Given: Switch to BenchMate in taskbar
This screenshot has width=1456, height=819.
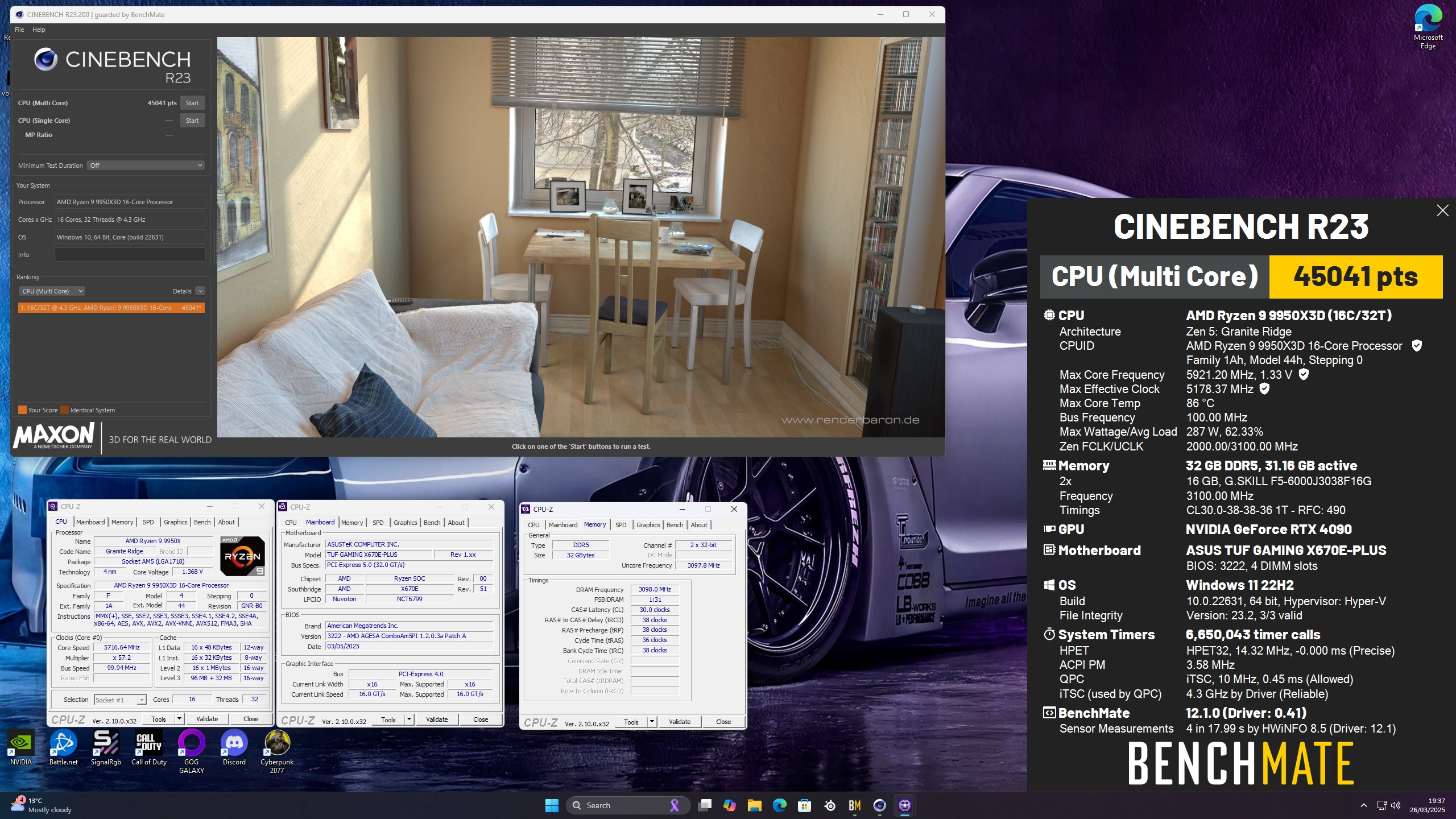Looking at the screenshot, I should tap(855, 805).
